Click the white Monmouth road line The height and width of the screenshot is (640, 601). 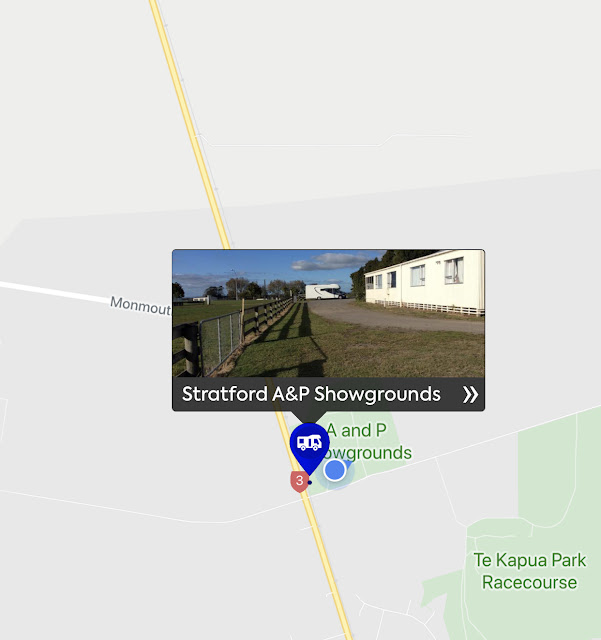(x=55, y=292)
